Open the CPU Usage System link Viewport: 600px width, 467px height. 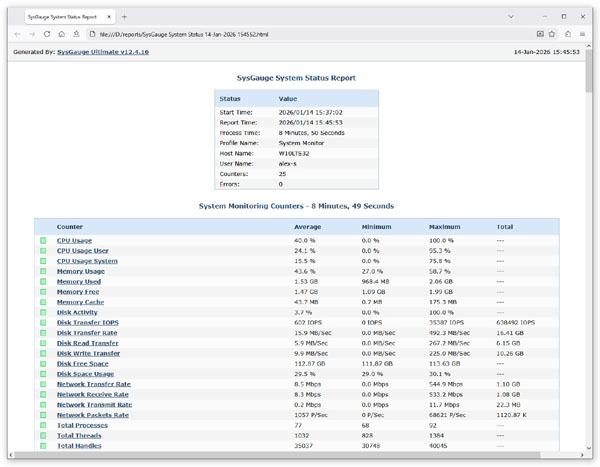87,261
